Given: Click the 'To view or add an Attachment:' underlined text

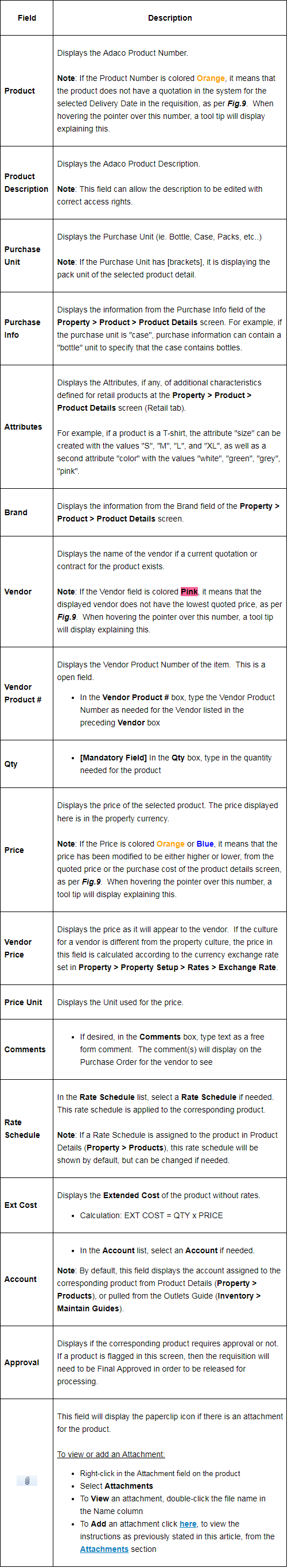Looking at the screenshot, I should (x=111, y=1454).
